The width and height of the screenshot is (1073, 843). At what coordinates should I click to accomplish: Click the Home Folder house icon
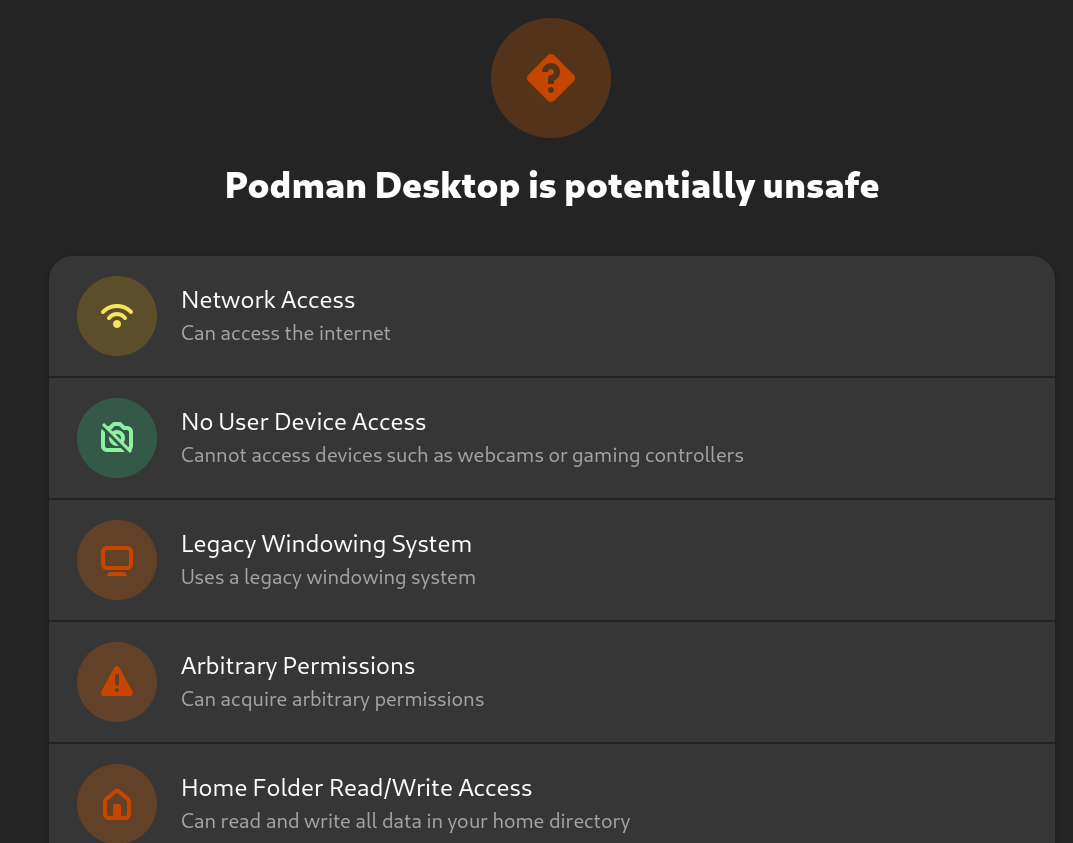coord(117,803)
